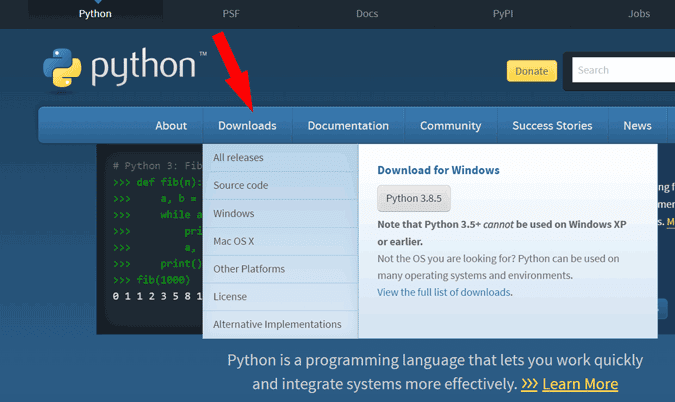Open the Downloads navigation menu
This screenshot has width=675, height=402.
(x=247, y=126)
